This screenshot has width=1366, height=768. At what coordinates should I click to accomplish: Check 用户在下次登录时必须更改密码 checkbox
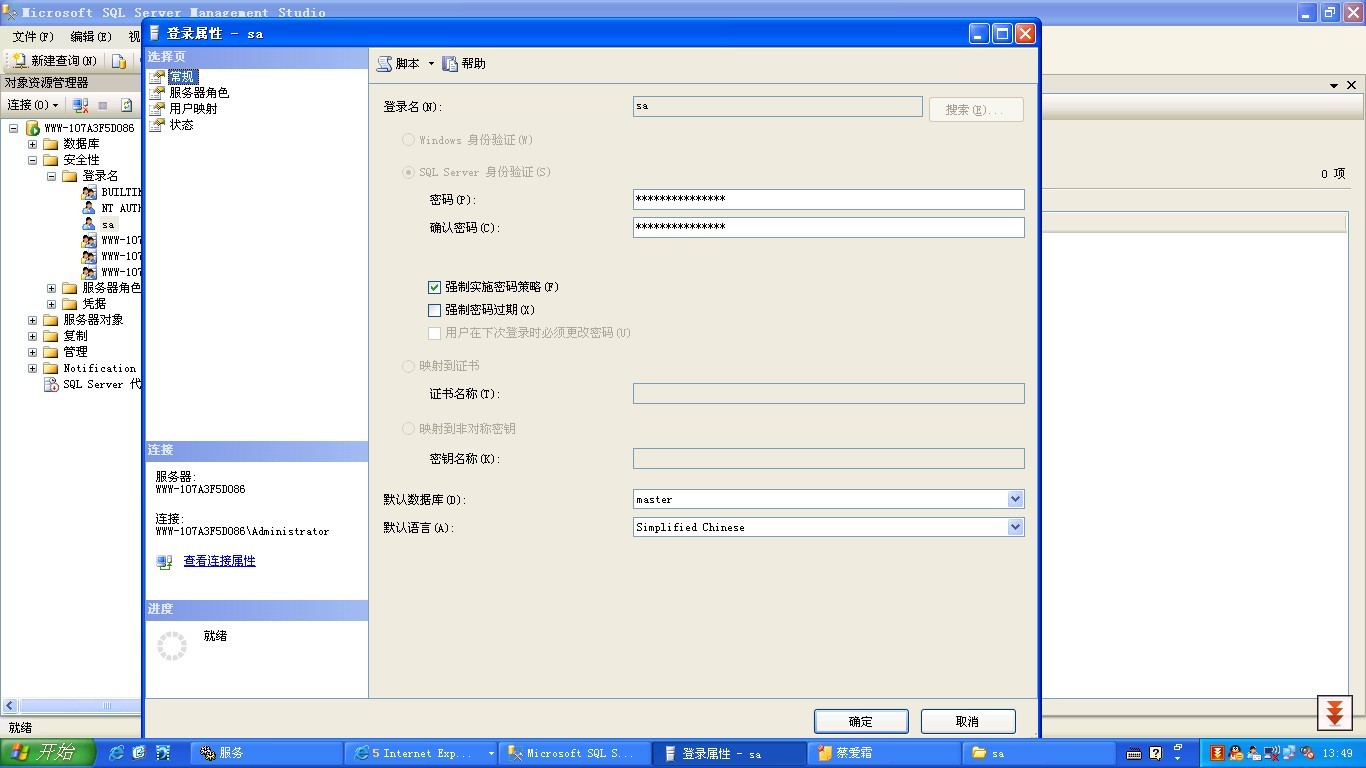434,334
